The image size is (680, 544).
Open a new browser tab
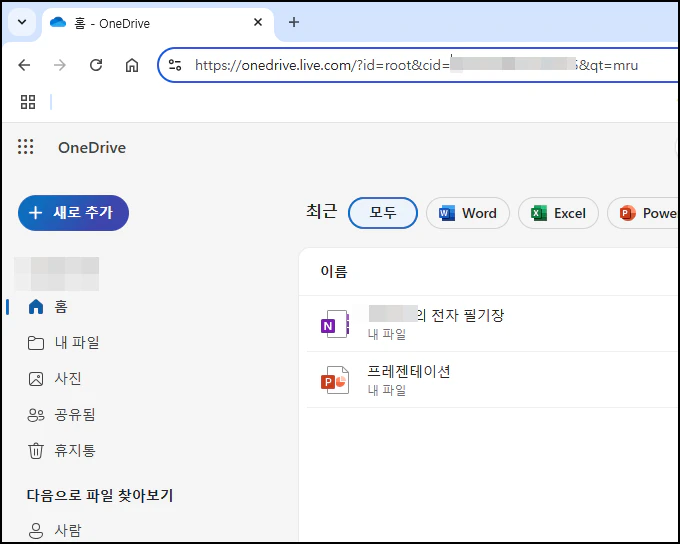[x=294, y=22]
